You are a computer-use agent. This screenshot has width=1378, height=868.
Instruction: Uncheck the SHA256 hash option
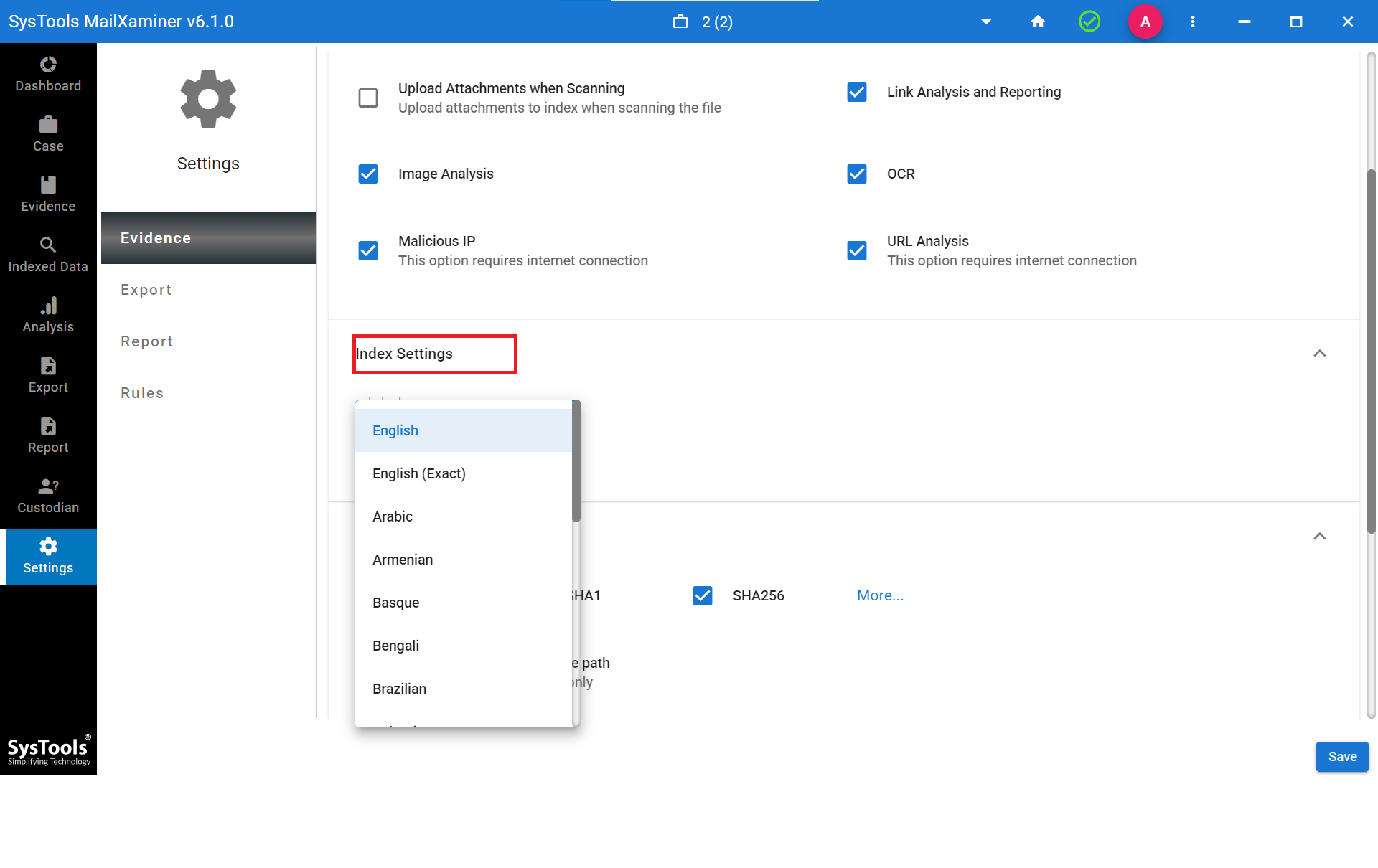pyautogui.click(x=703, y=595)
